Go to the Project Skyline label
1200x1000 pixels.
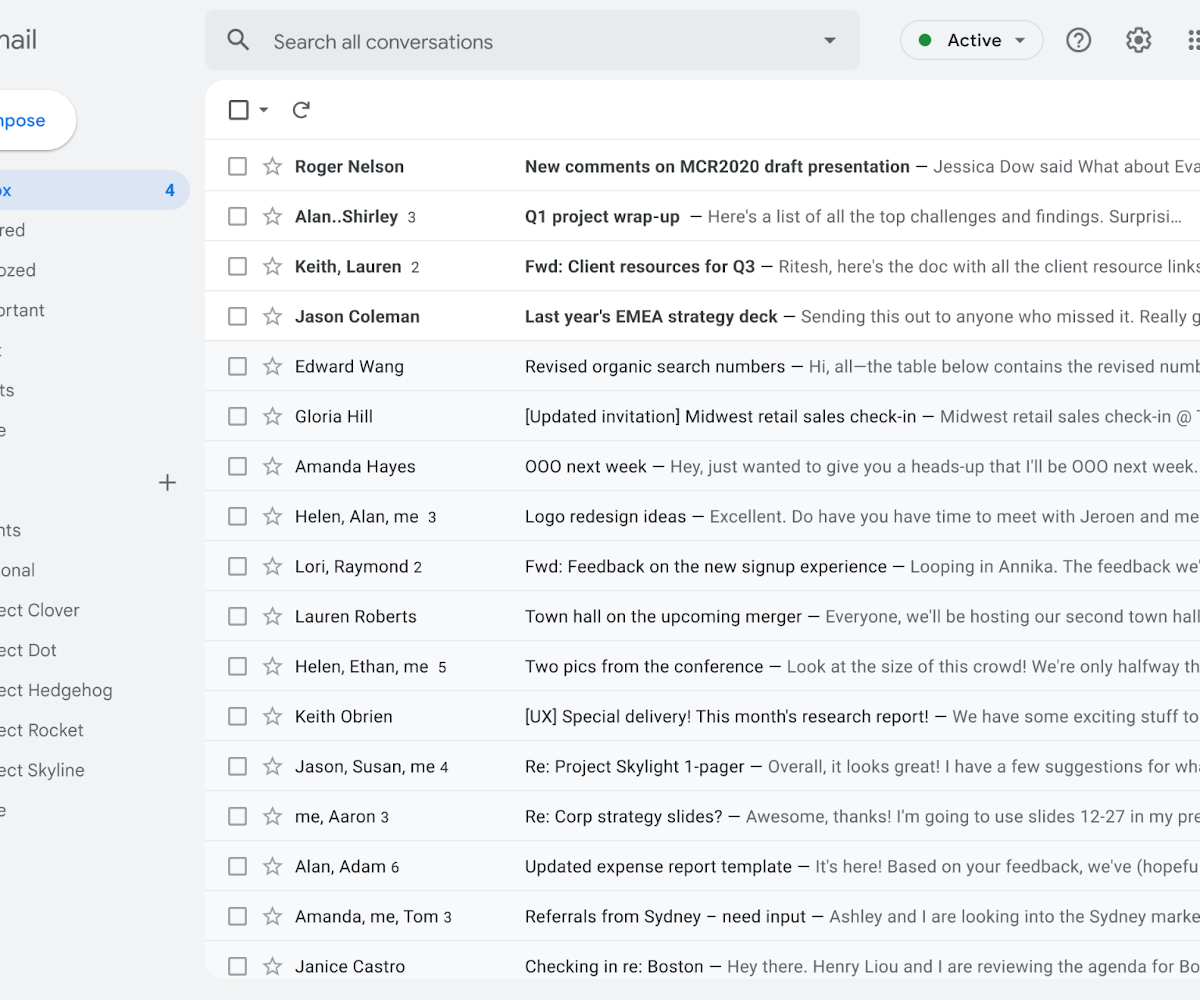(42, 770)
